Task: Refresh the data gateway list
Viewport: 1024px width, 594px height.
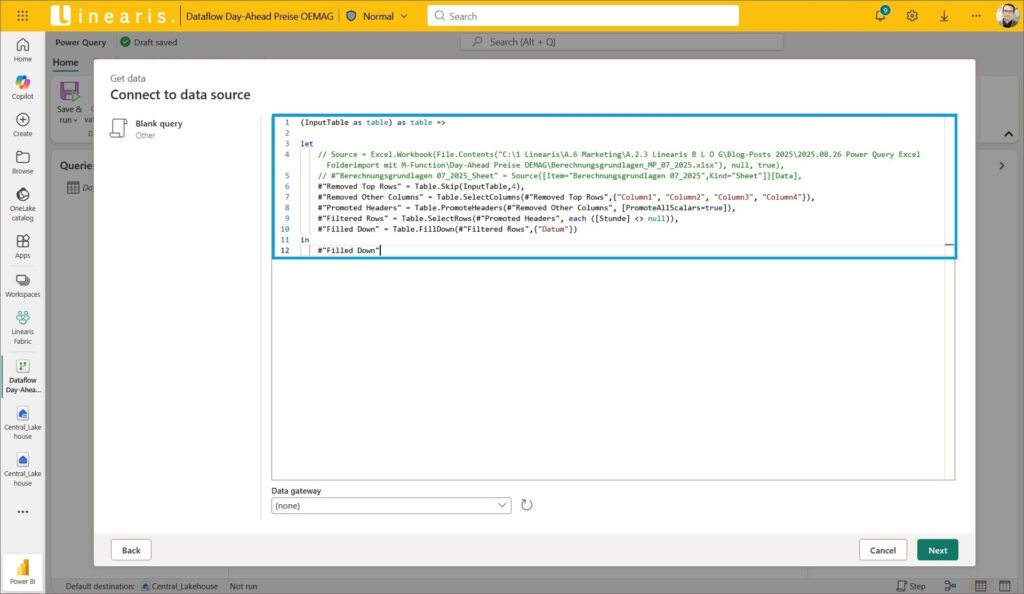Action: pyautogui.click(x=527, y=506)
